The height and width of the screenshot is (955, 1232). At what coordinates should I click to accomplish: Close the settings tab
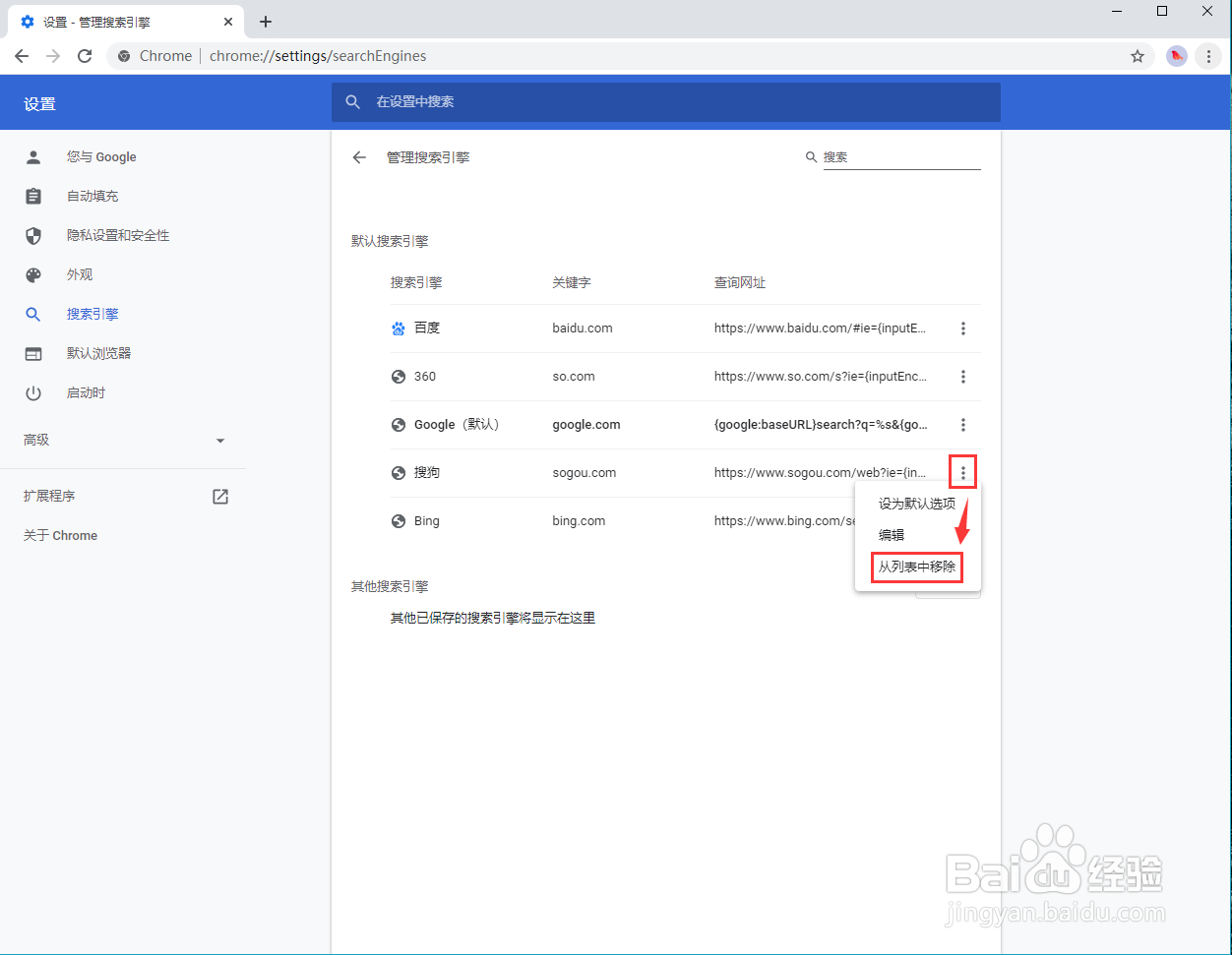227,22
